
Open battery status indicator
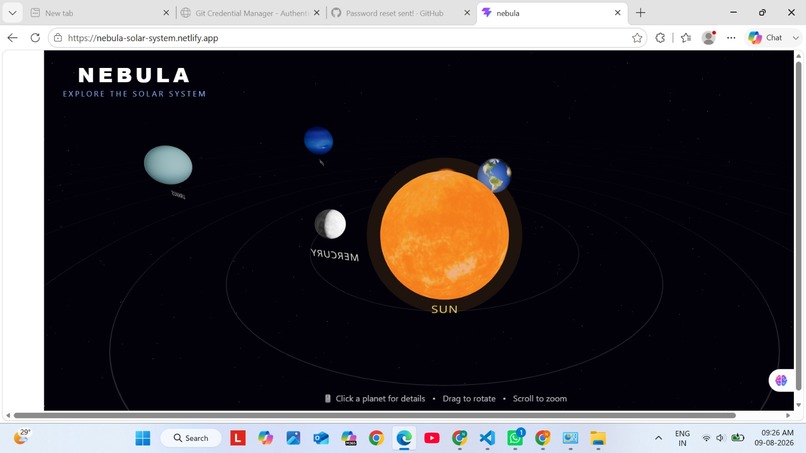tap(738, 438)
